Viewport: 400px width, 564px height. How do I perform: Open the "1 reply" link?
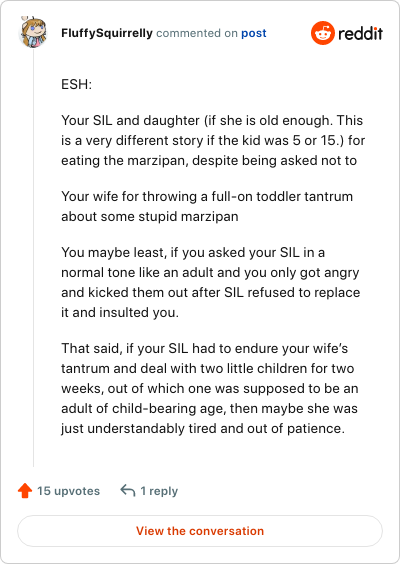(159, 491)
